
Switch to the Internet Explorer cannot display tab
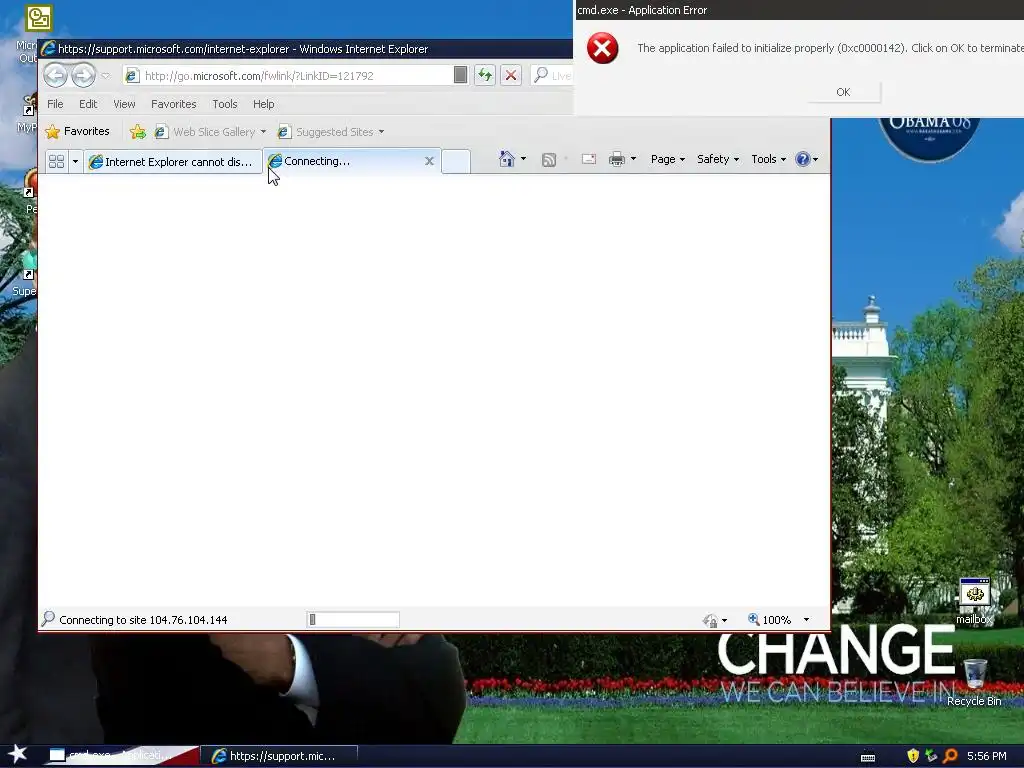click(x=172, y=161)
